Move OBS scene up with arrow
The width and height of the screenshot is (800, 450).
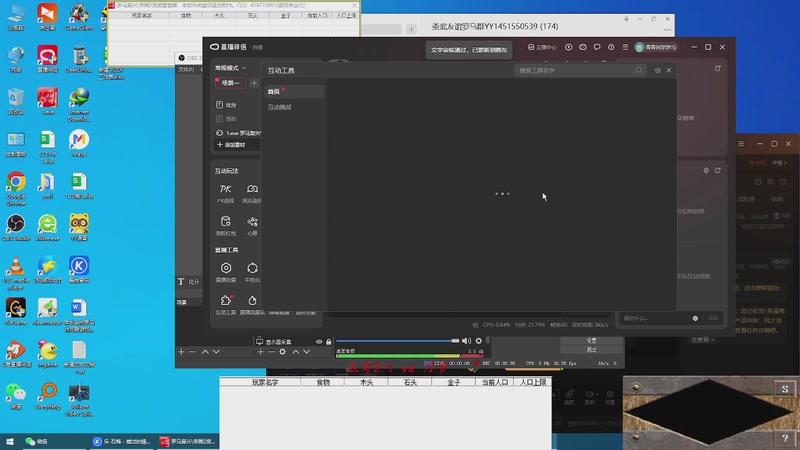coord(205,352)
